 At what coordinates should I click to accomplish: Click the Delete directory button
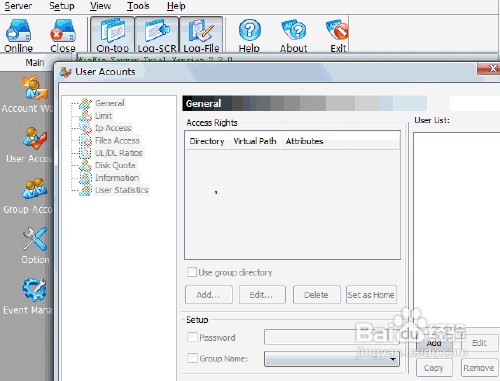317,295
